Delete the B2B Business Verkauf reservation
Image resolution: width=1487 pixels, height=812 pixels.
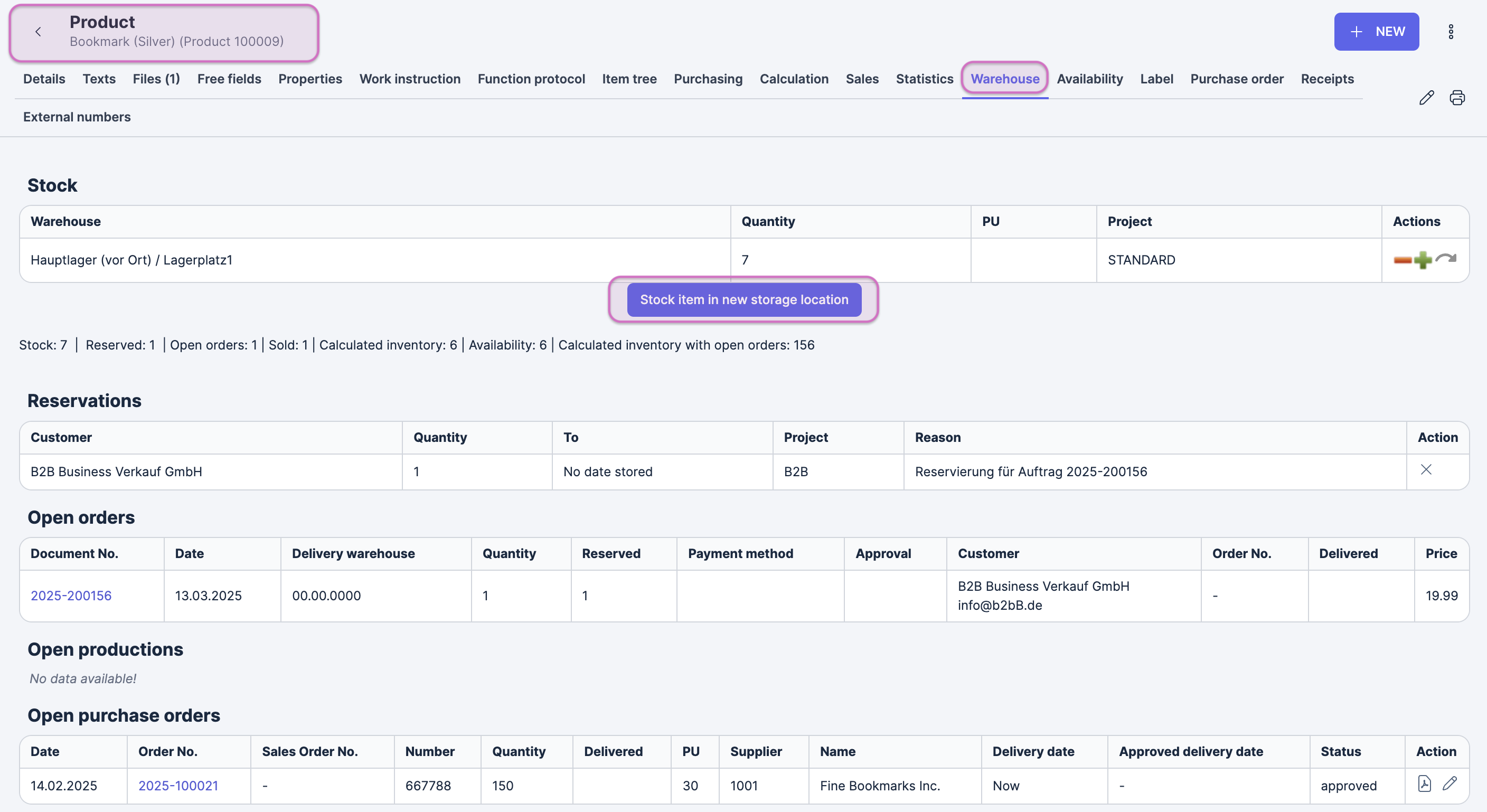click(x=1426, y=470)
